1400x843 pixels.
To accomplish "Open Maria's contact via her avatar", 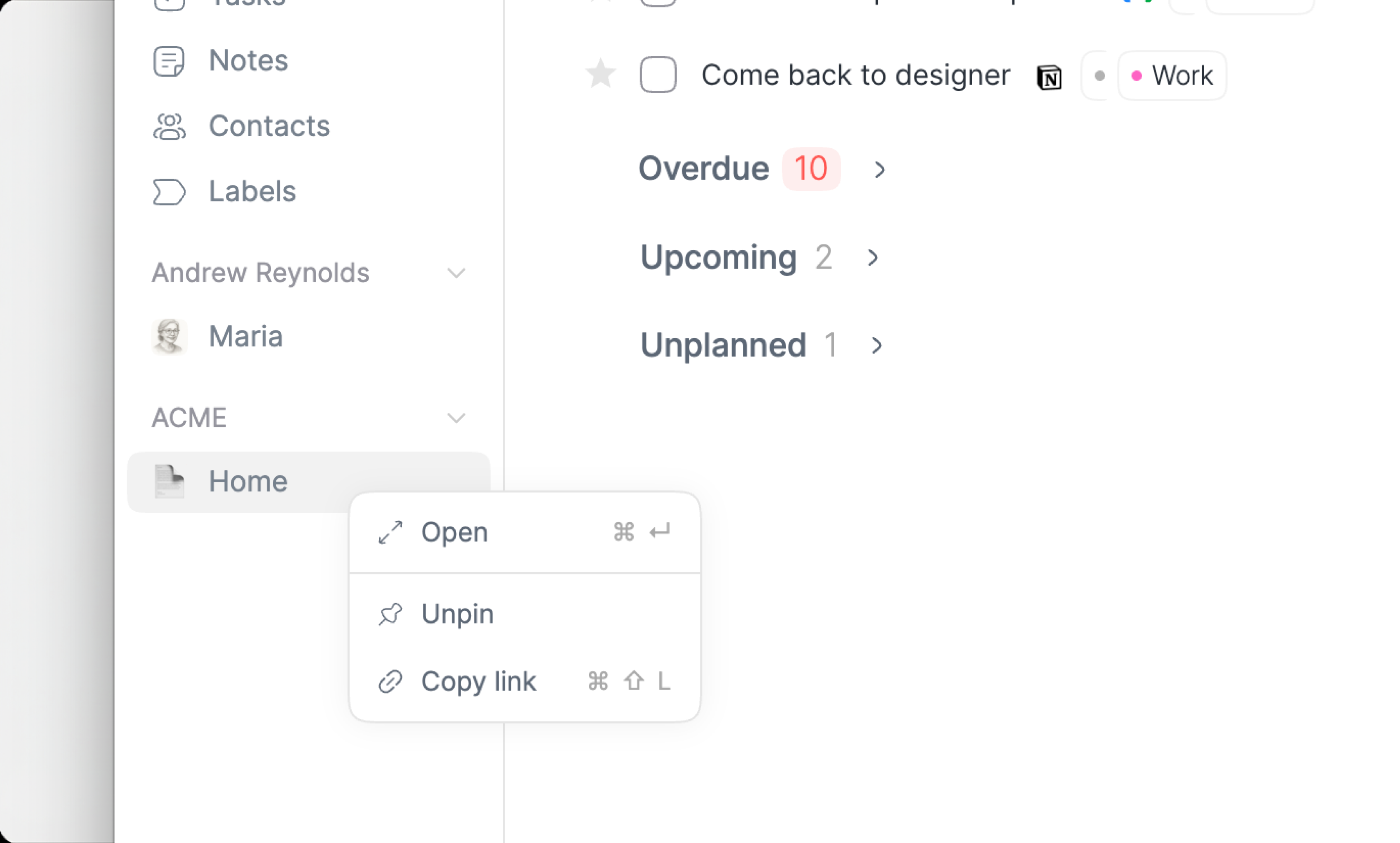I will coord(169,336).
